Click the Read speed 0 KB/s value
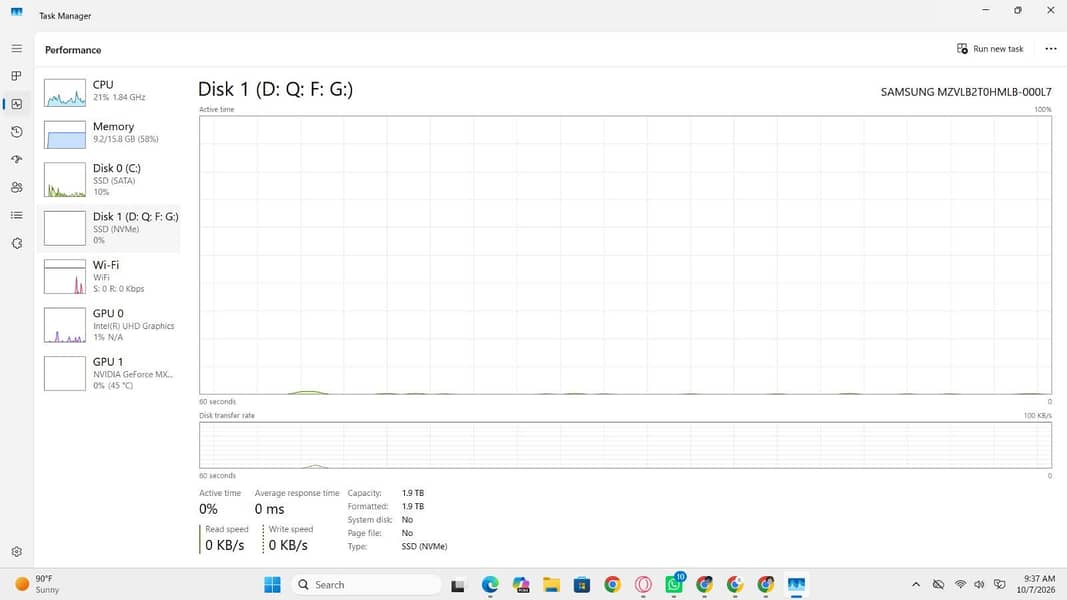1067x600 pixels. click(x=225, y=545)
